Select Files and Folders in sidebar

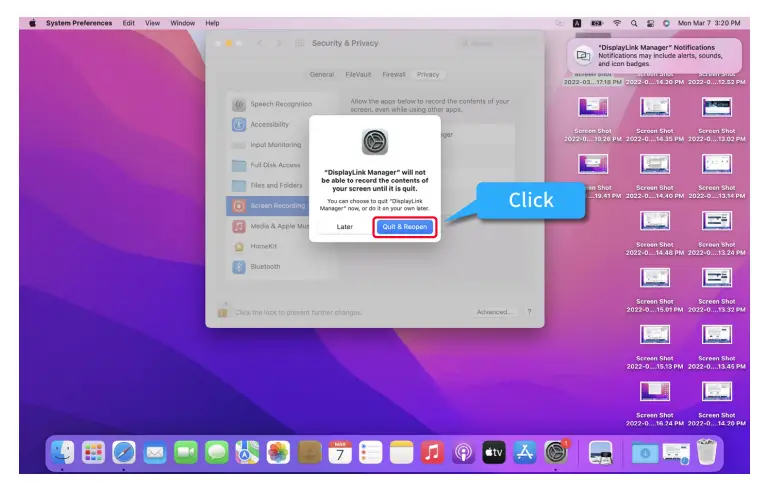point(268,185)
